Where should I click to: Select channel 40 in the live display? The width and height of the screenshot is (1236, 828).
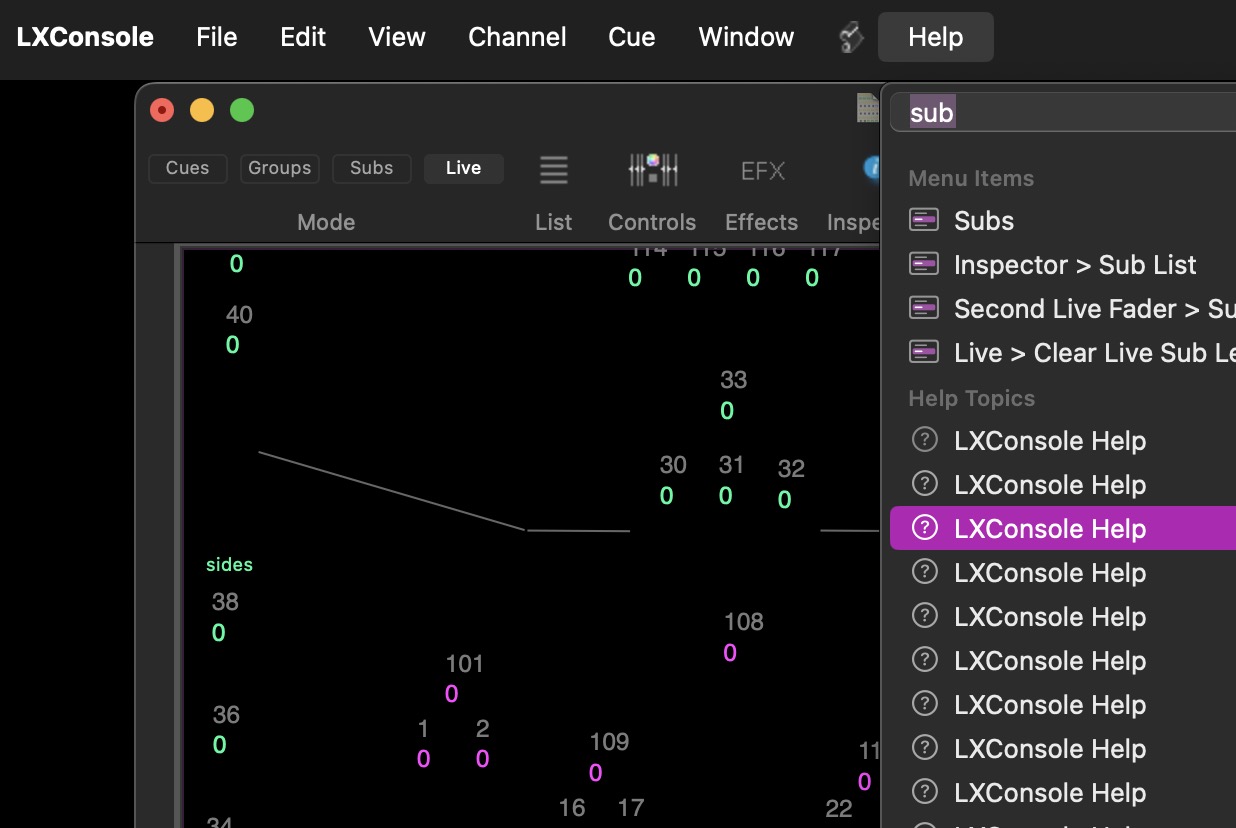239,315
